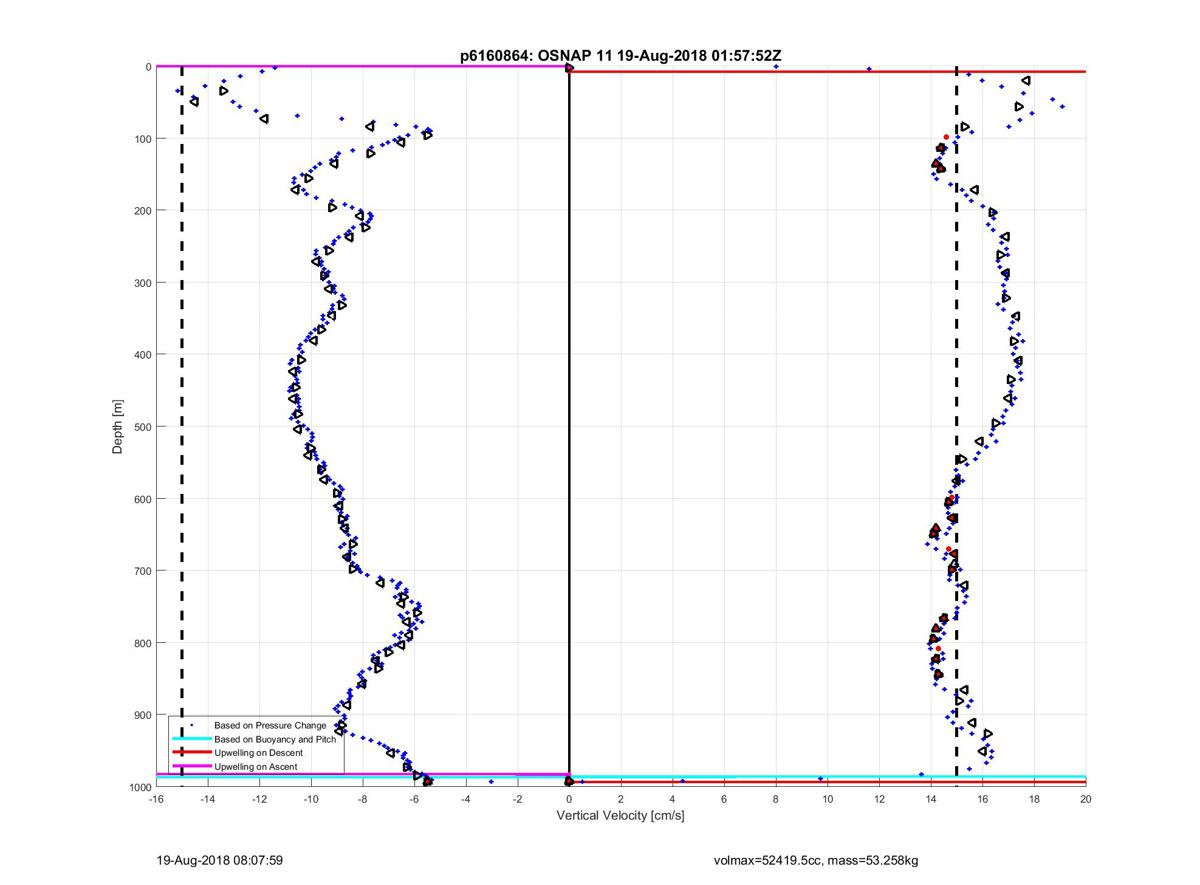Viewport: 1200px width, 885px height.
Task: Click legend entry 'Based on Buoyancy and Pitch'
Action: tap(277, 738)
